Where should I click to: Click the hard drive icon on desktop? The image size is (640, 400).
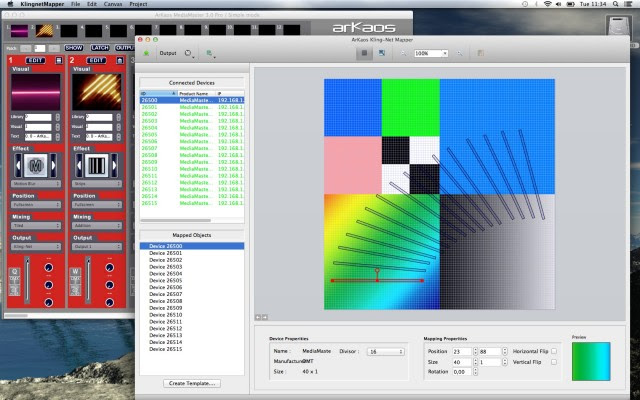click(620, 27)
